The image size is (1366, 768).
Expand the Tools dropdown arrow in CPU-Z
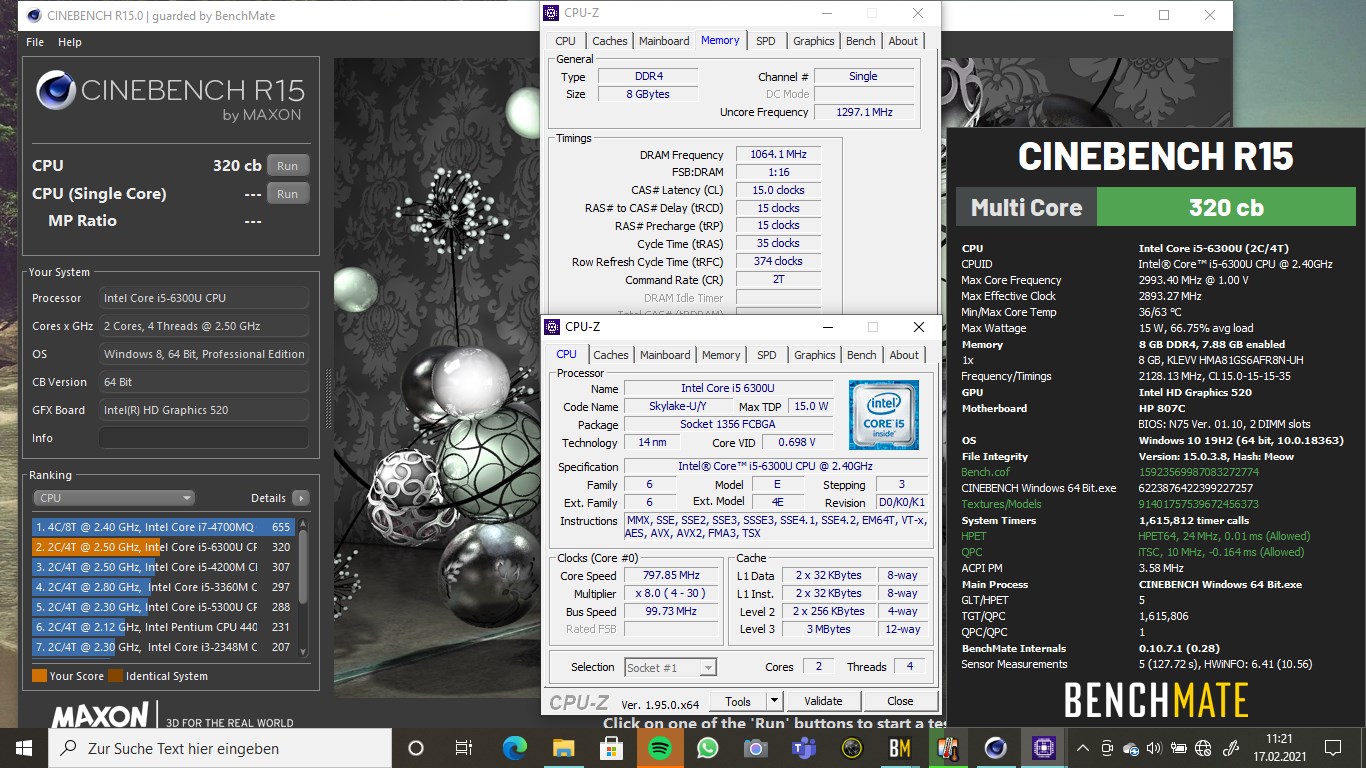774,701
